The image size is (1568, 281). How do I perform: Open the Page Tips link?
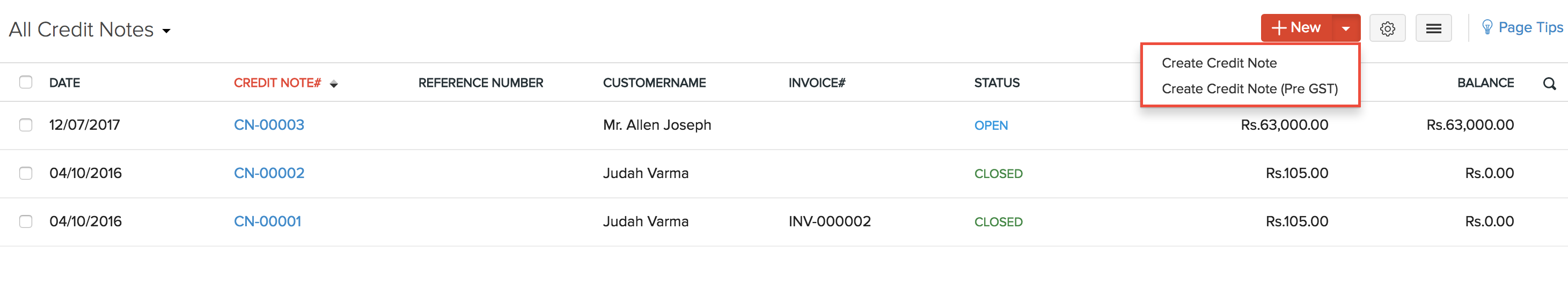[x=1530, y=27]
